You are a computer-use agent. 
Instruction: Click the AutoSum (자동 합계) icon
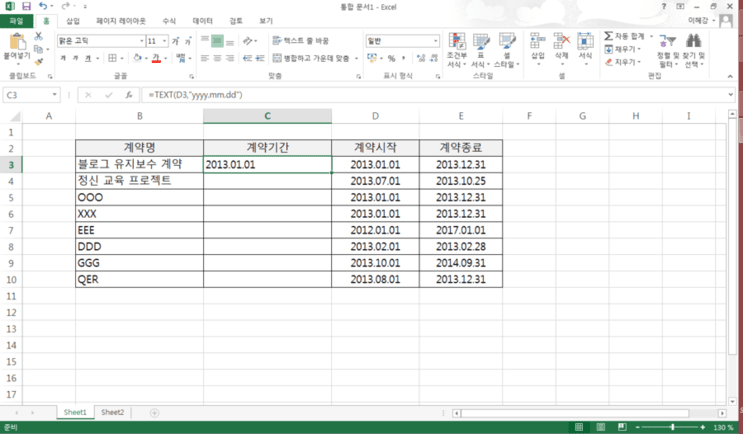click(x=609, y=36)
